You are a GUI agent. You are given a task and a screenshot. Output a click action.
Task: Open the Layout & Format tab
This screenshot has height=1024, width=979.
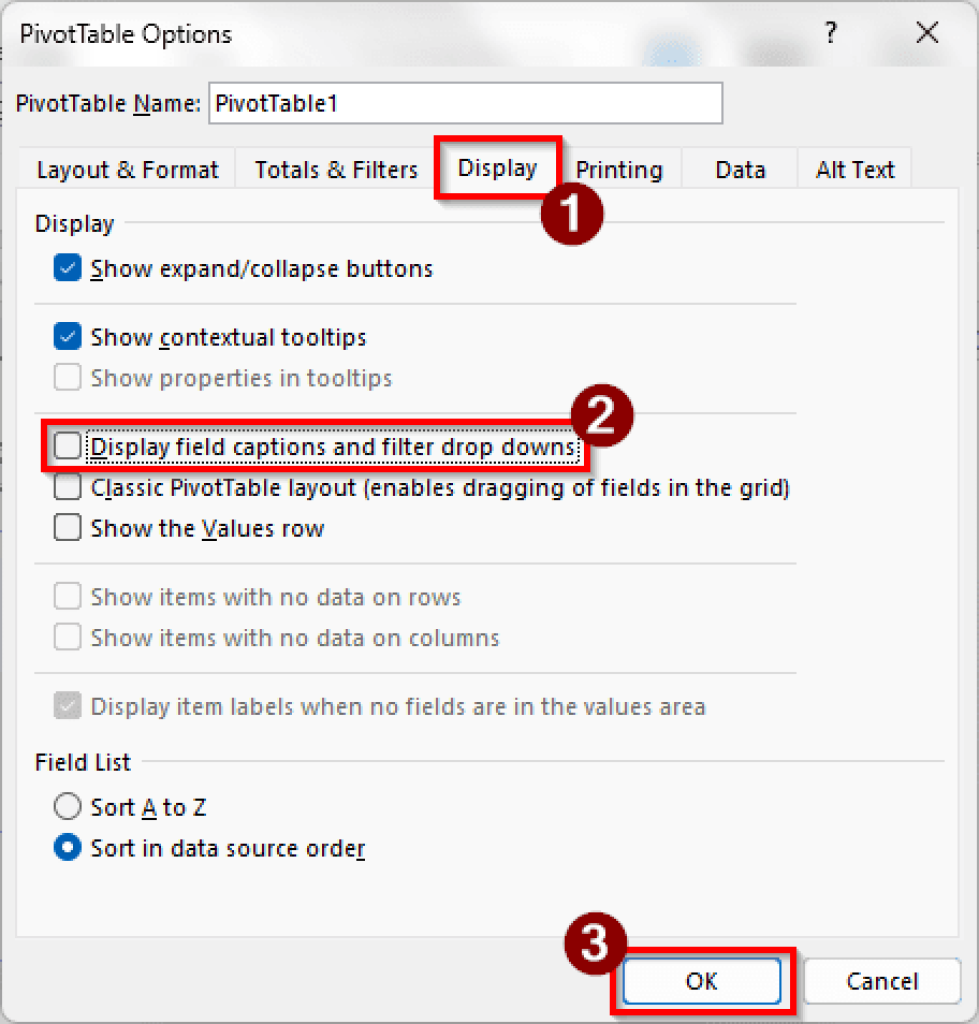point(126,170)
